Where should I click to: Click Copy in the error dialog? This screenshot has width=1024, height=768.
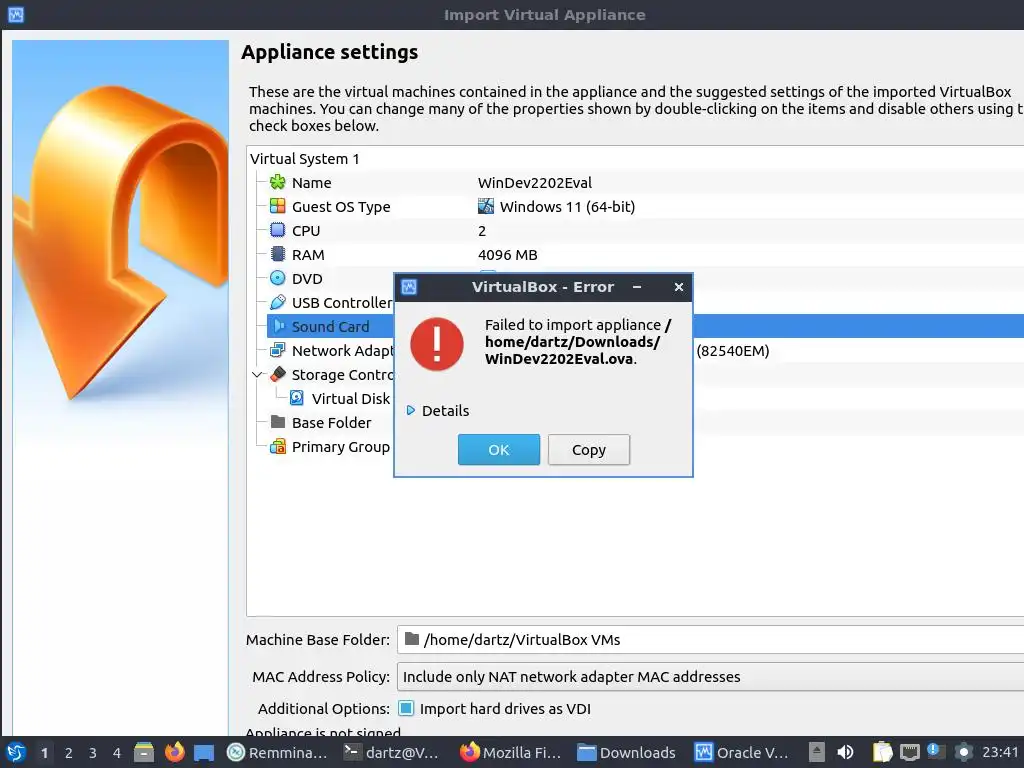588,449
